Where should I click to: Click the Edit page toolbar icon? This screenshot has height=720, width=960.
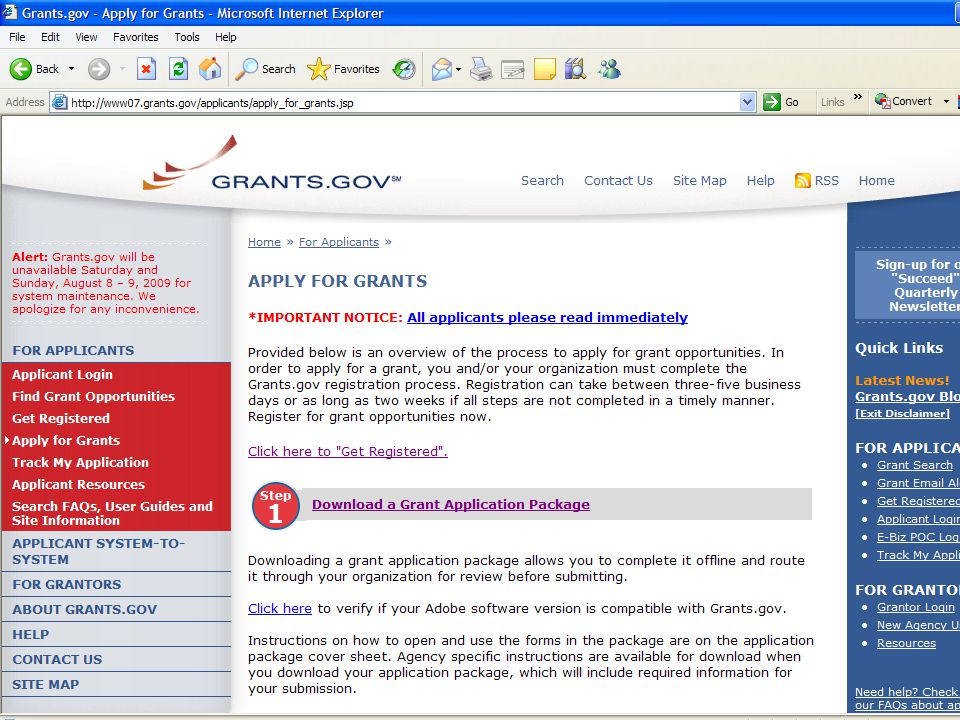point(512,69)
